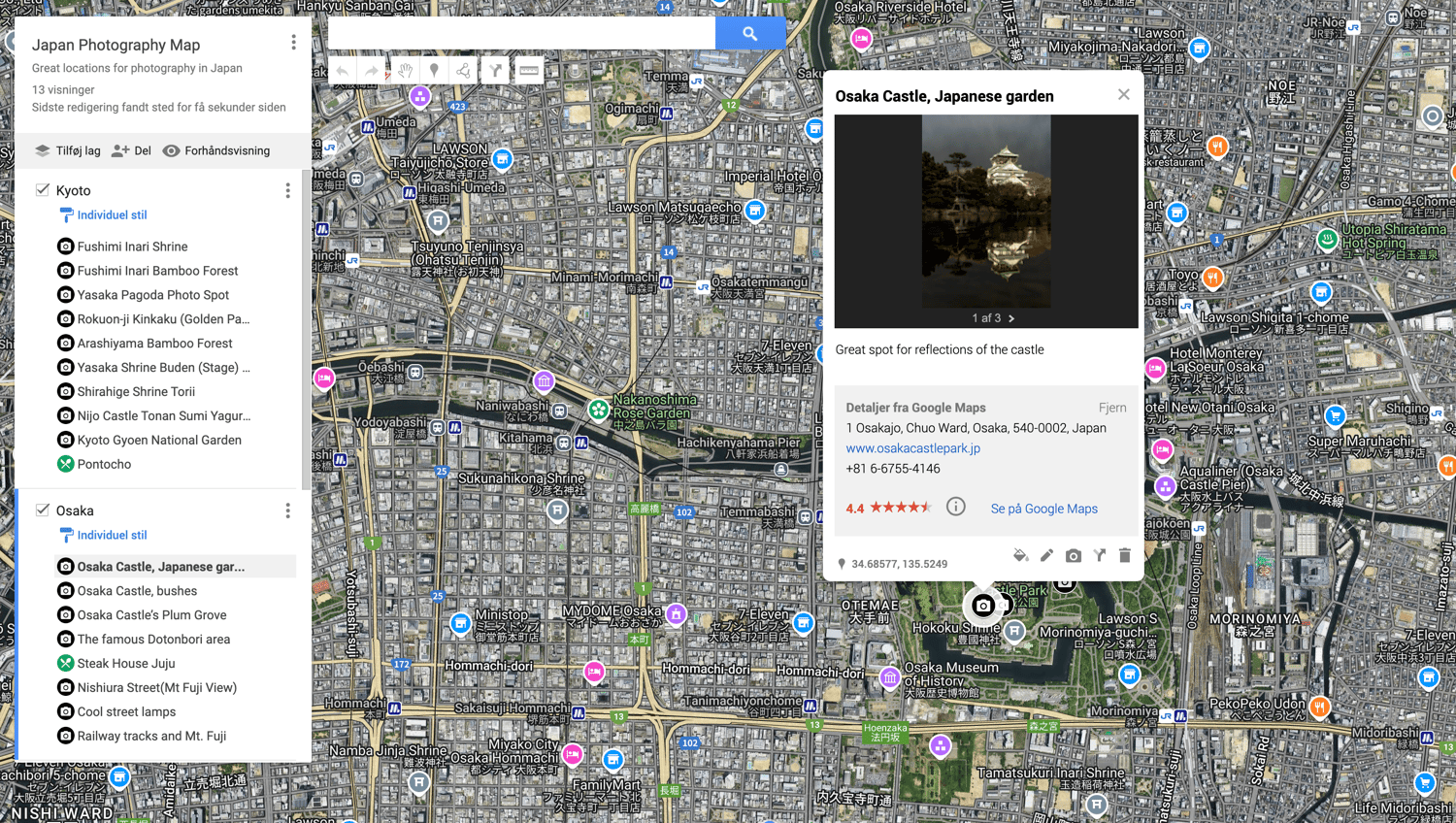Click Osaka Museum of History marker
The image size is (1456, 823).
pos(889,678)
